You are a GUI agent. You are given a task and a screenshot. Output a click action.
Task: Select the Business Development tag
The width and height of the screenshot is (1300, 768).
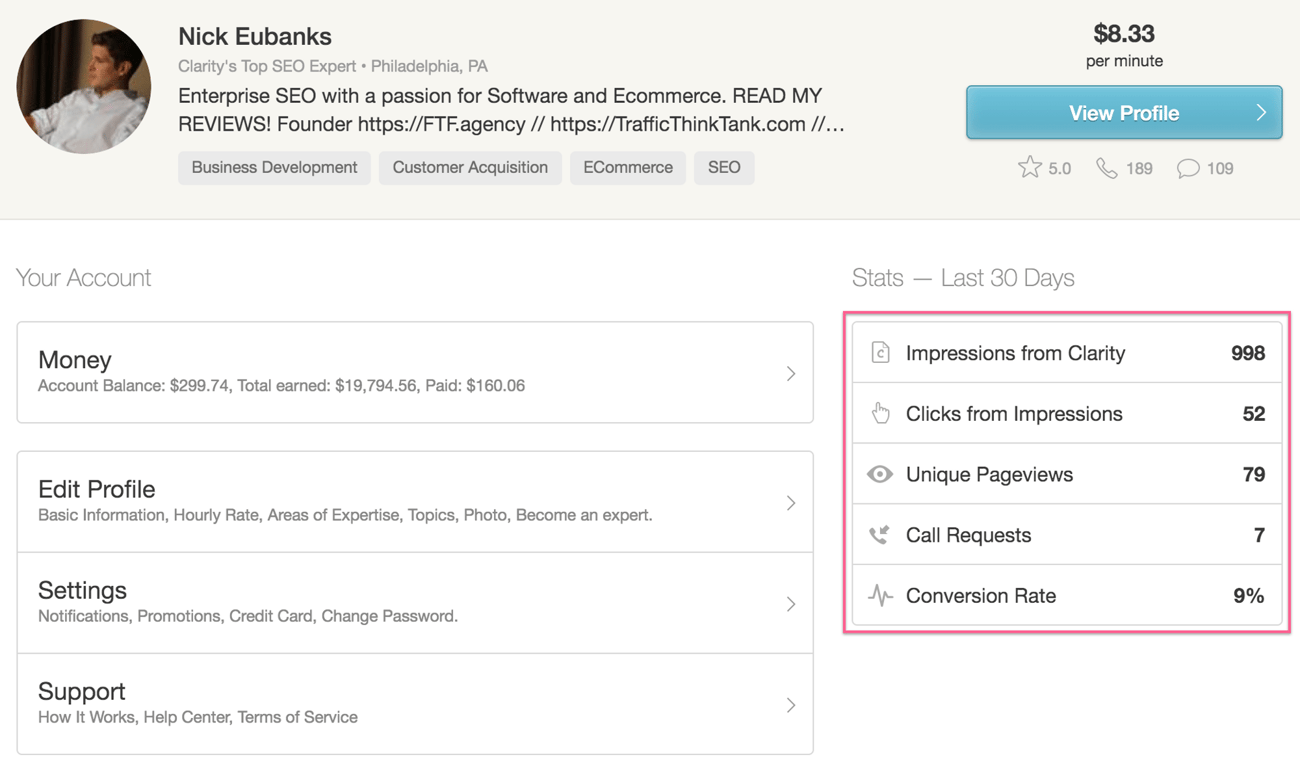pos(274,167)
